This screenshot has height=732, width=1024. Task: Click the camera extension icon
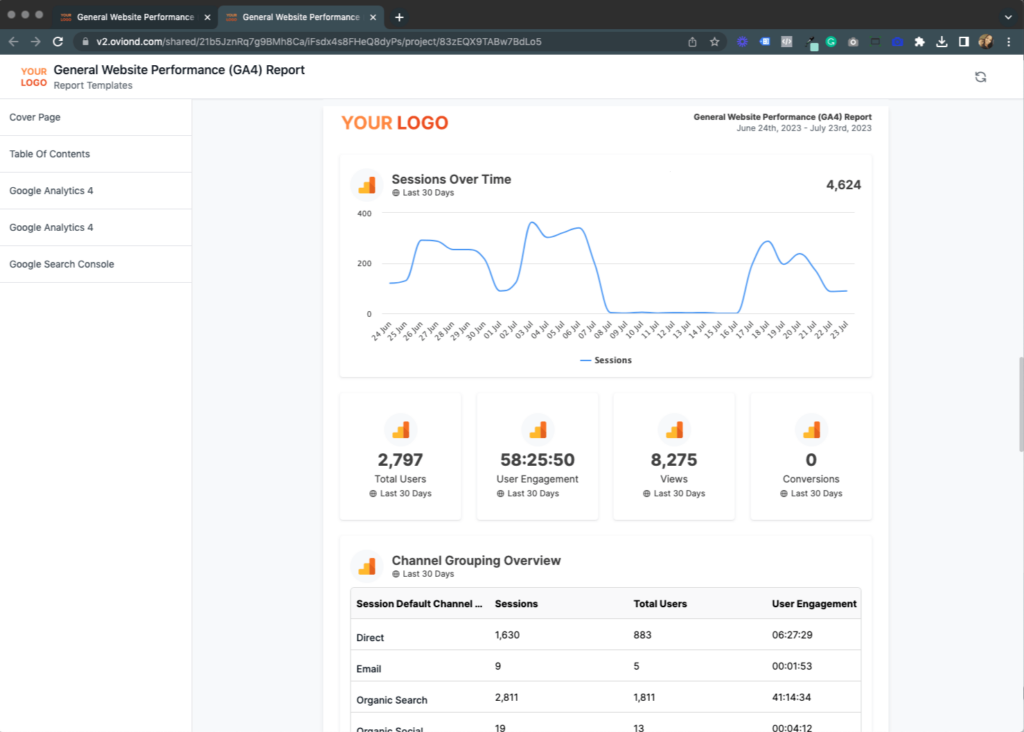853,42
